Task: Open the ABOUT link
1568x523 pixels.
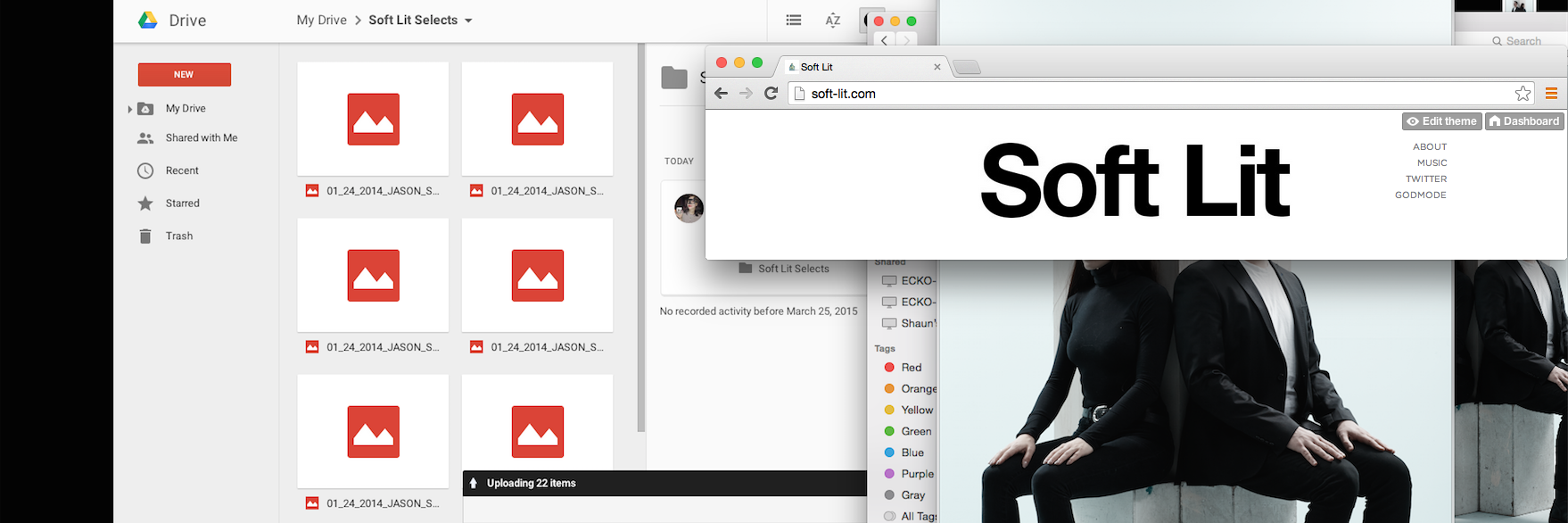Action: pos(1430,146)
